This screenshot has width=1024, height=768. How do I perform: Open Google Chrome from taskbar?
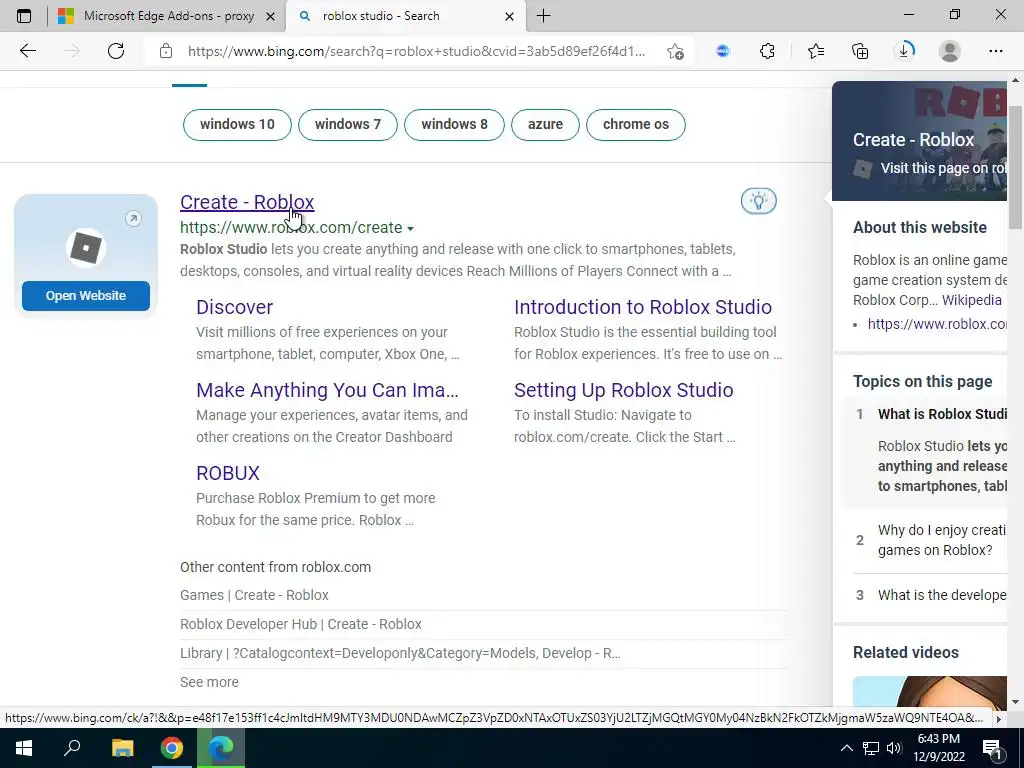tap(172, 748)
